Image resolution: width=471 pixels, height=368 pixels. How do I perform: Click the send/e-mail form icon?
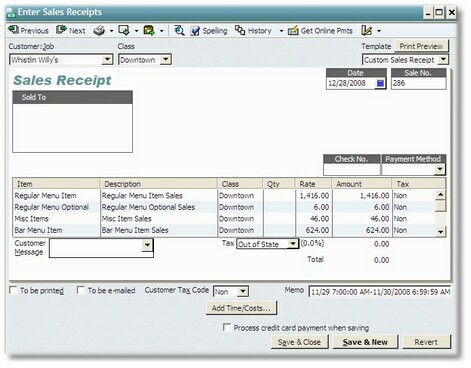point(124,31)
